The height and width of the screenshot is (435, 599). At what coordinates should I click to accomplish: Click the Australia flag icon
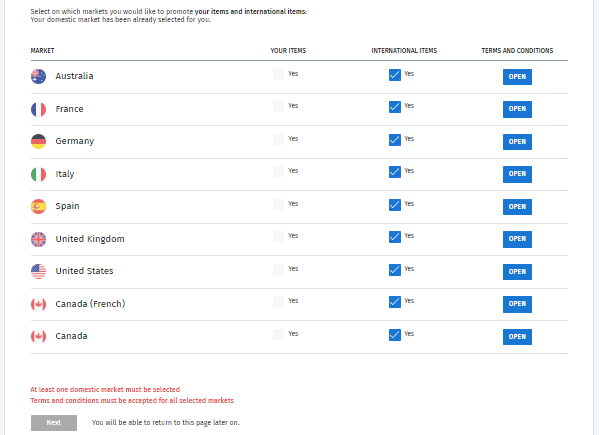(38, 76)
